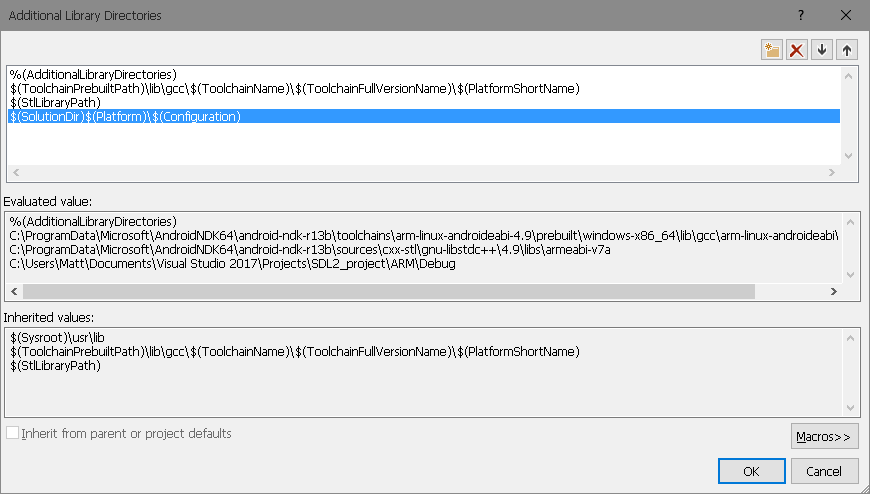Toggle Inherit from parent or project defaults
This screenshot has width=870, height=494.
12,434
